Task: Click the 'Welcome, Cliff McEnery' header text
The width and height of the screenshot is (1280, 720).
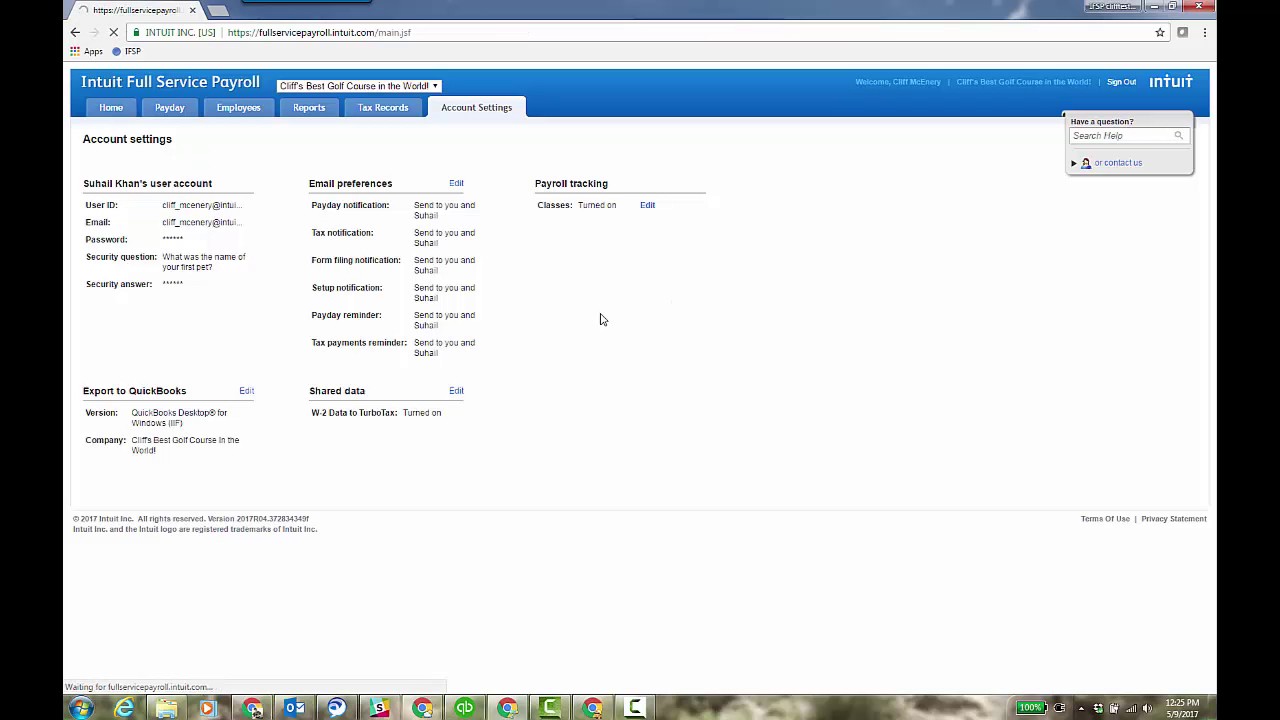Action: coord(898,82)
